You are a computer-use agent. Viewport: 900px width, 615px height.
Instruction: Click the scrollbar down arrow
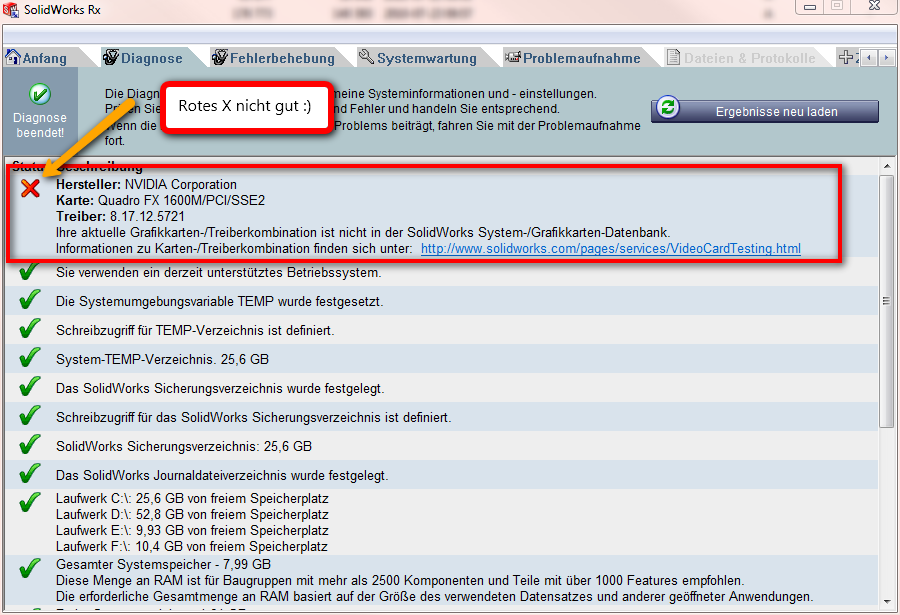[x=887, y=601]
